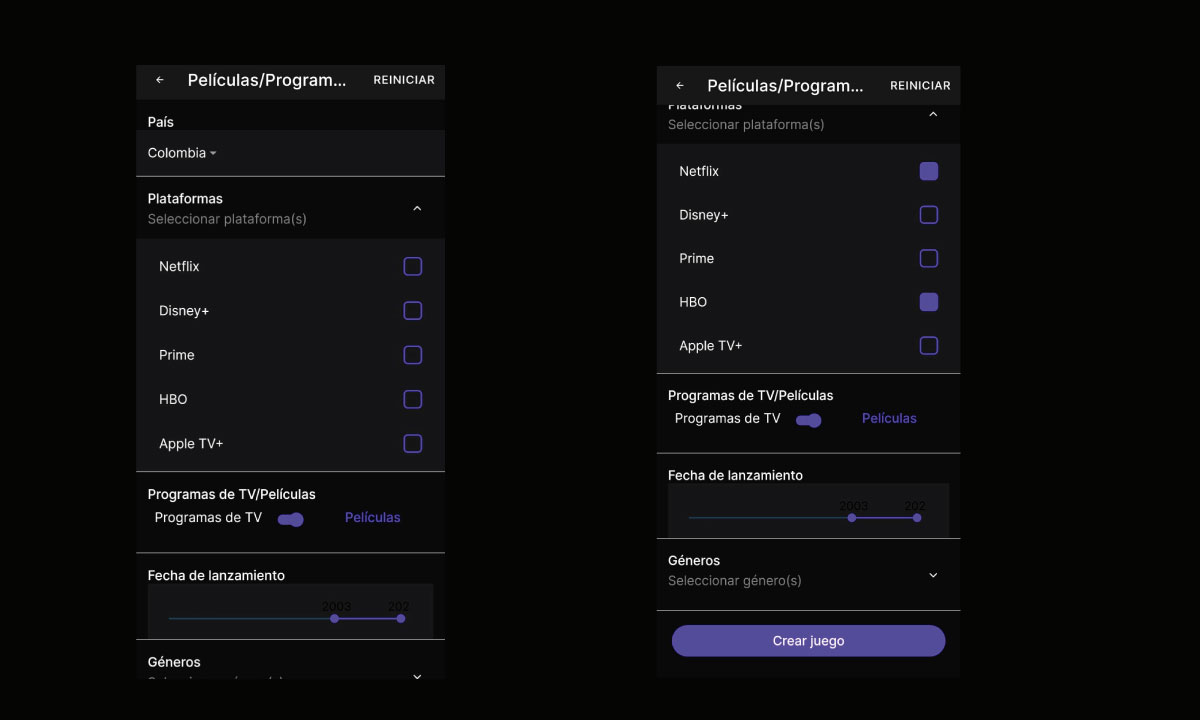Tap purple Películas label on left screen
The height and width of the screenshot is (720, 1200).
373,518
